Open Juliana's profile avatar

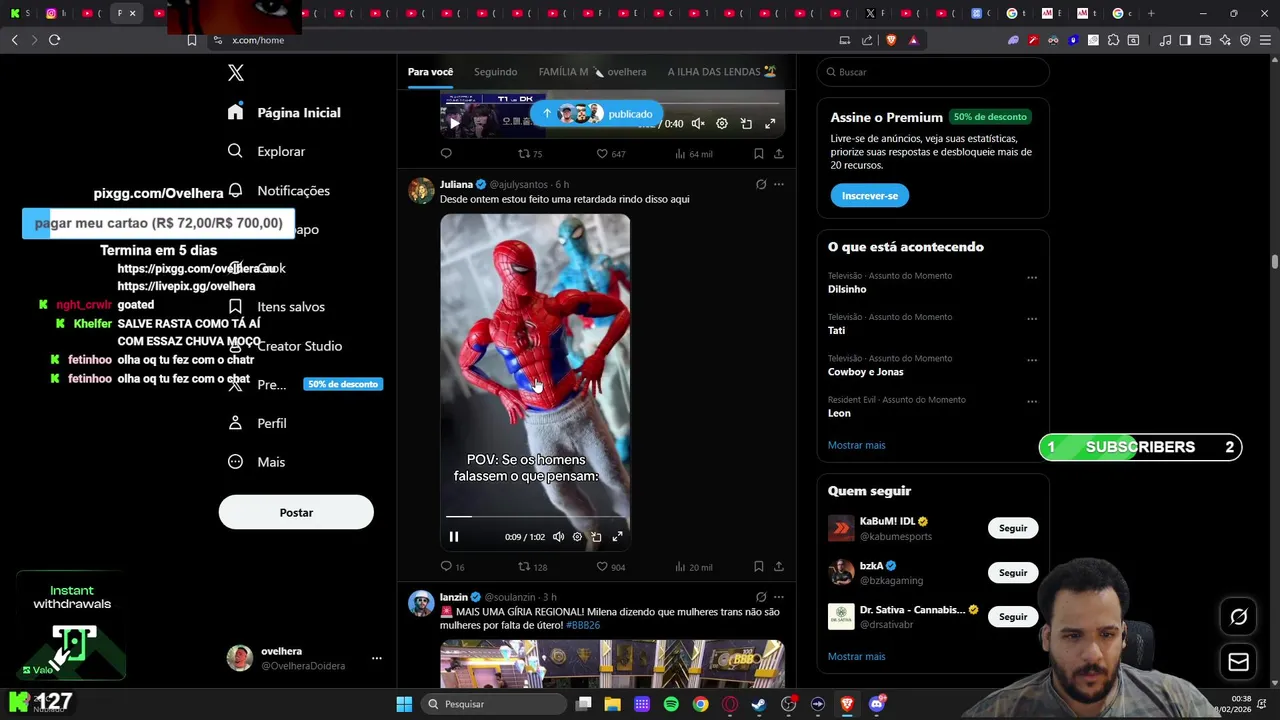tap(421, 190)
